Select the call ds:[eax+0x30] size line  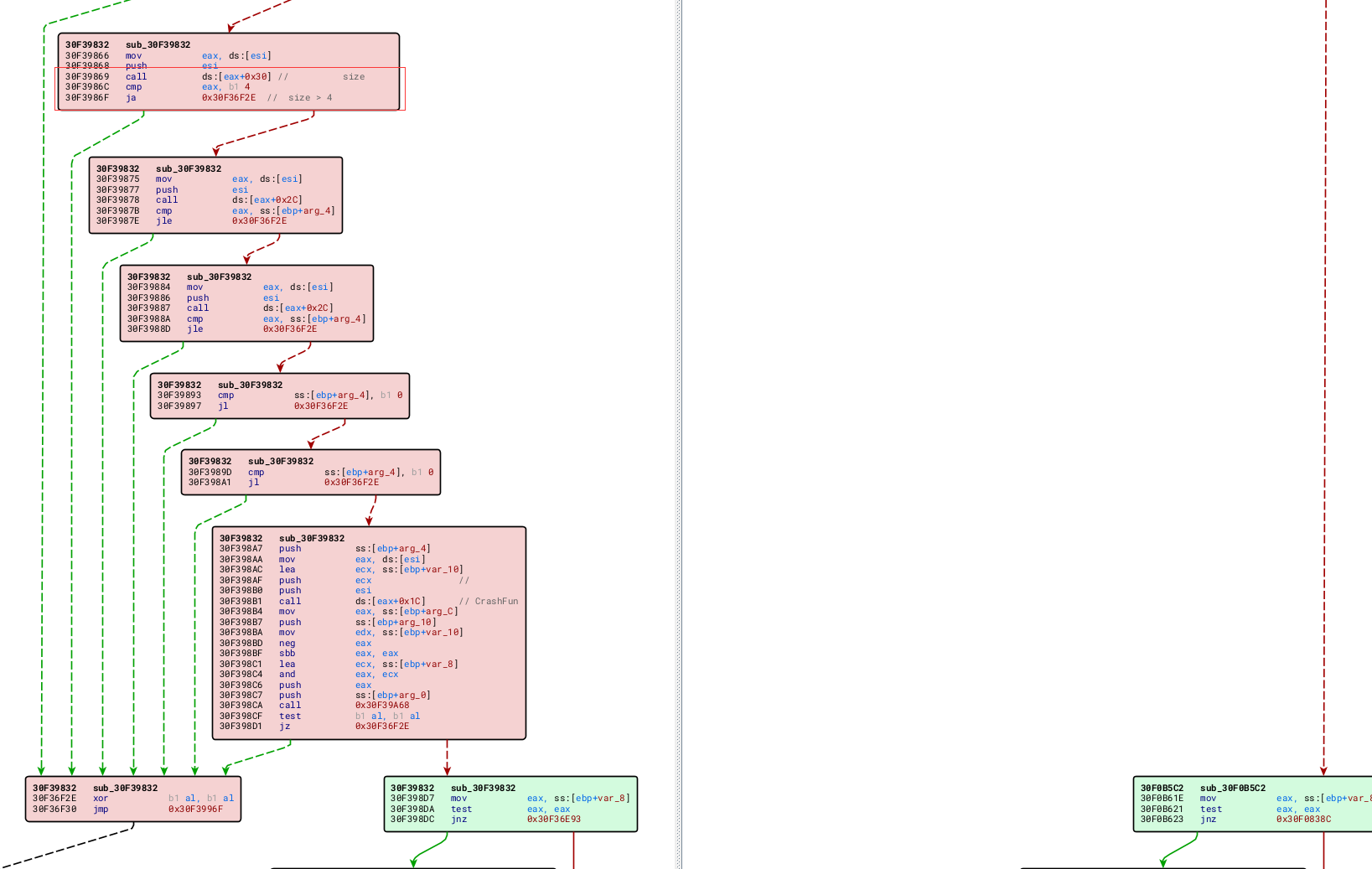(x=215, y=77)
